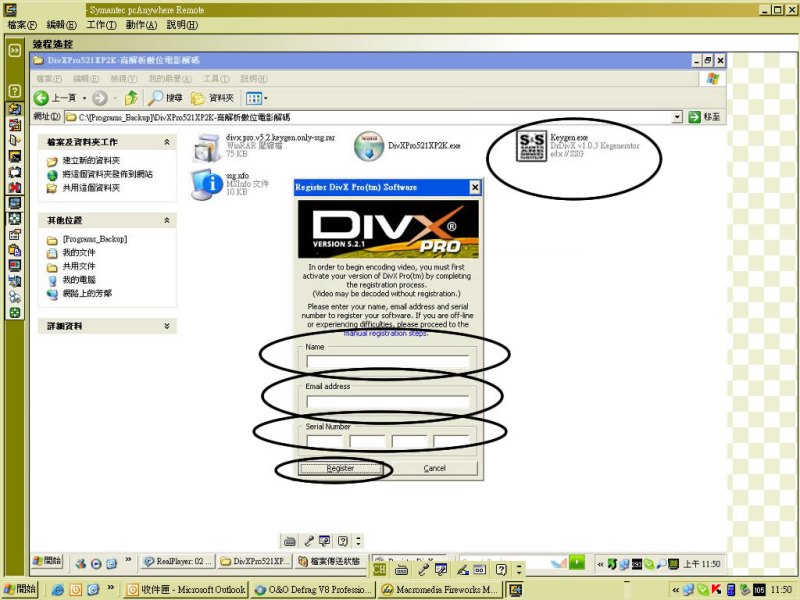Collapse the File and Folder Tasks panel
800x600 pixels.
[x=166, y=142]
